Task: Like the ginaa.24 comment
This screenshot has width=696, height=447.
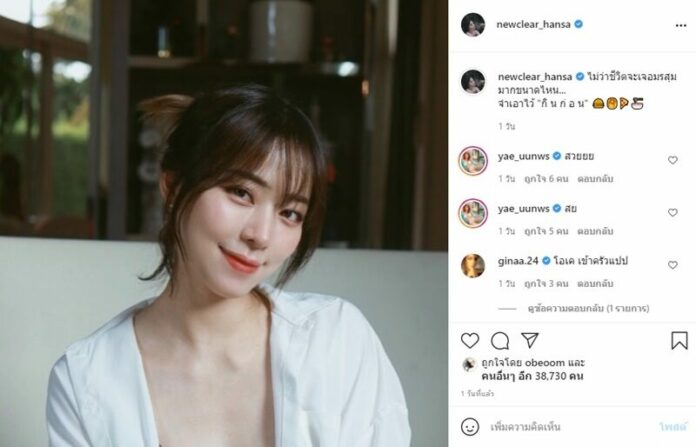Action: [673, 265]
